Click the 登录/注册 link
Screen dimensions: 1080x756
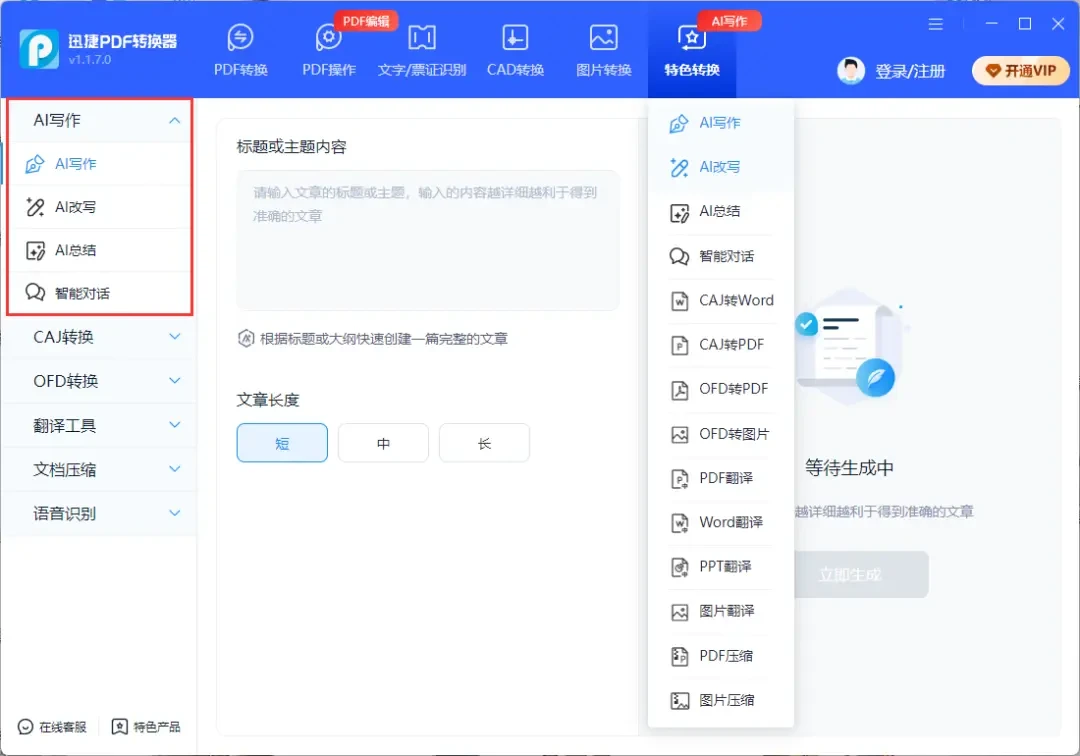tap(910, 71)
